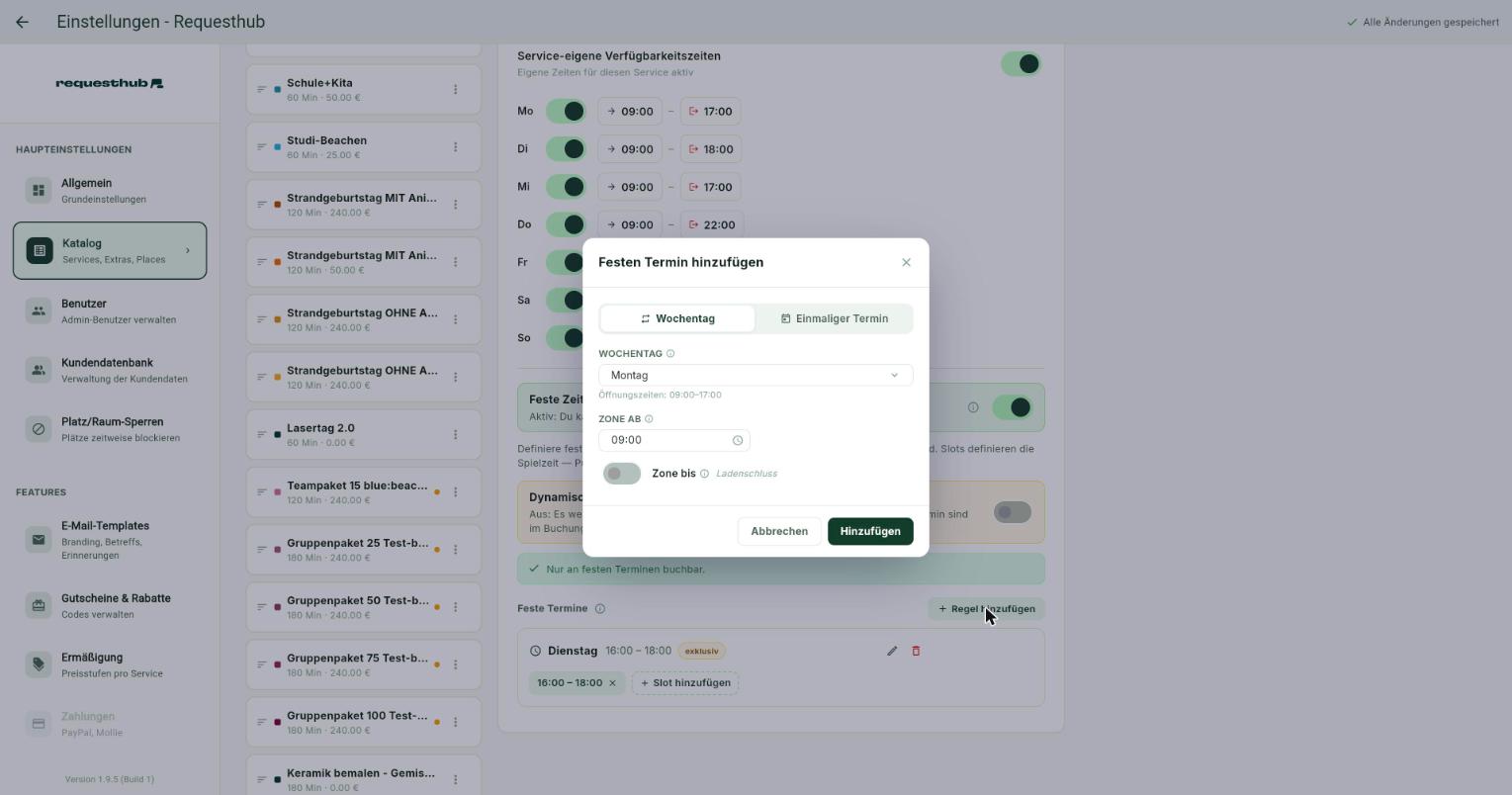Click the Abbrechen button
This screenshot has width=1512, height=795.
779,531
